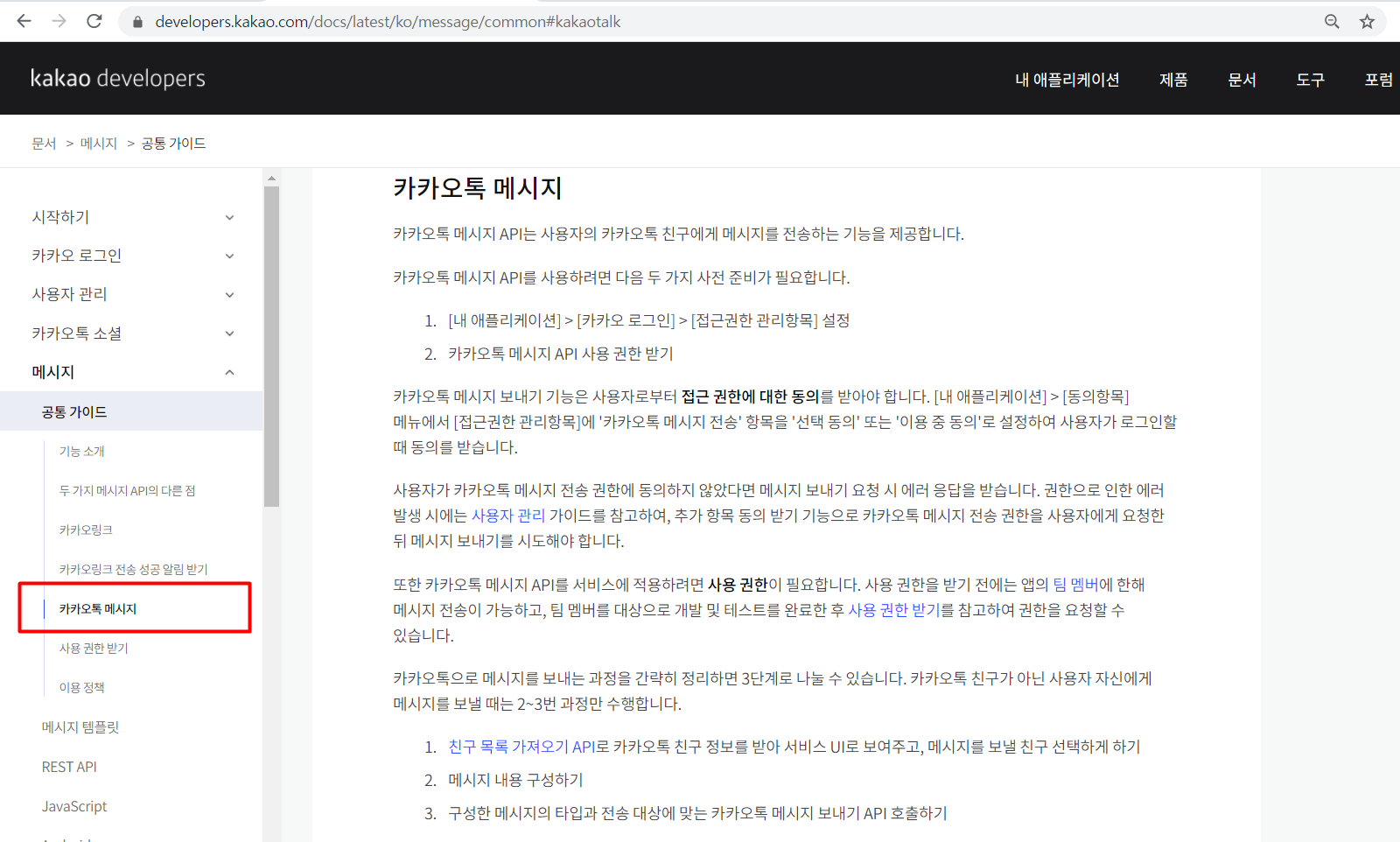The width and height of the screenshot is (1400, 842).
Task: Select the 메시지 sidebar heading
Action: click(53, 372)
